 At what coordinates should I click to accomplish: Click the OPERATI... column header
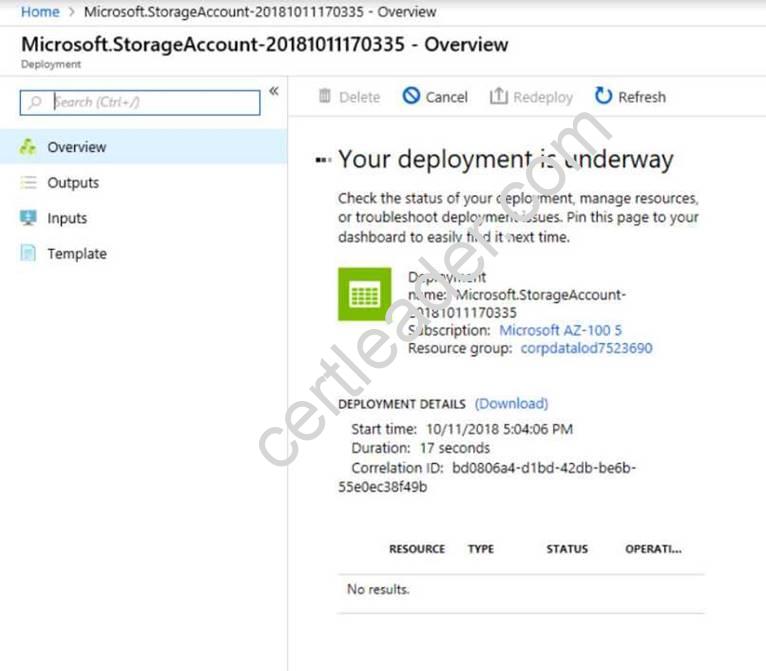click(653, 549)
